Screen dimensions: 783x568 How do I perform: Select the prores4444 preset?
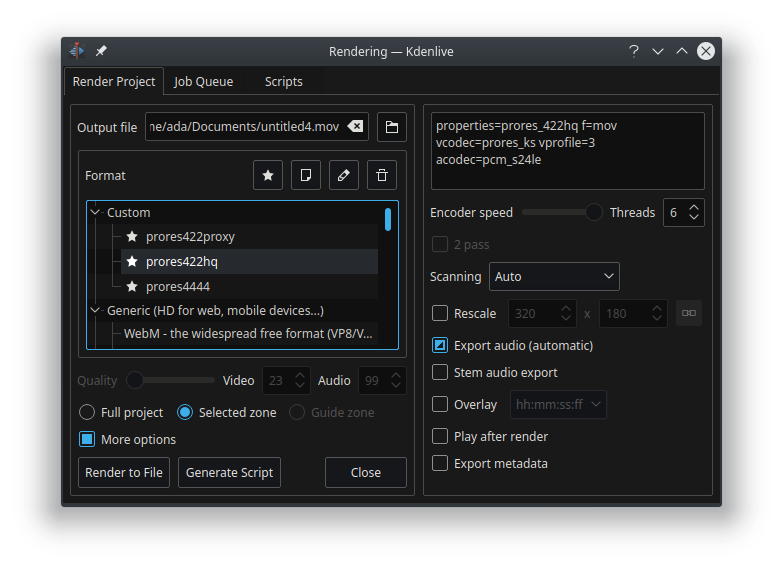pyautogui.click(x=178, y=286)
